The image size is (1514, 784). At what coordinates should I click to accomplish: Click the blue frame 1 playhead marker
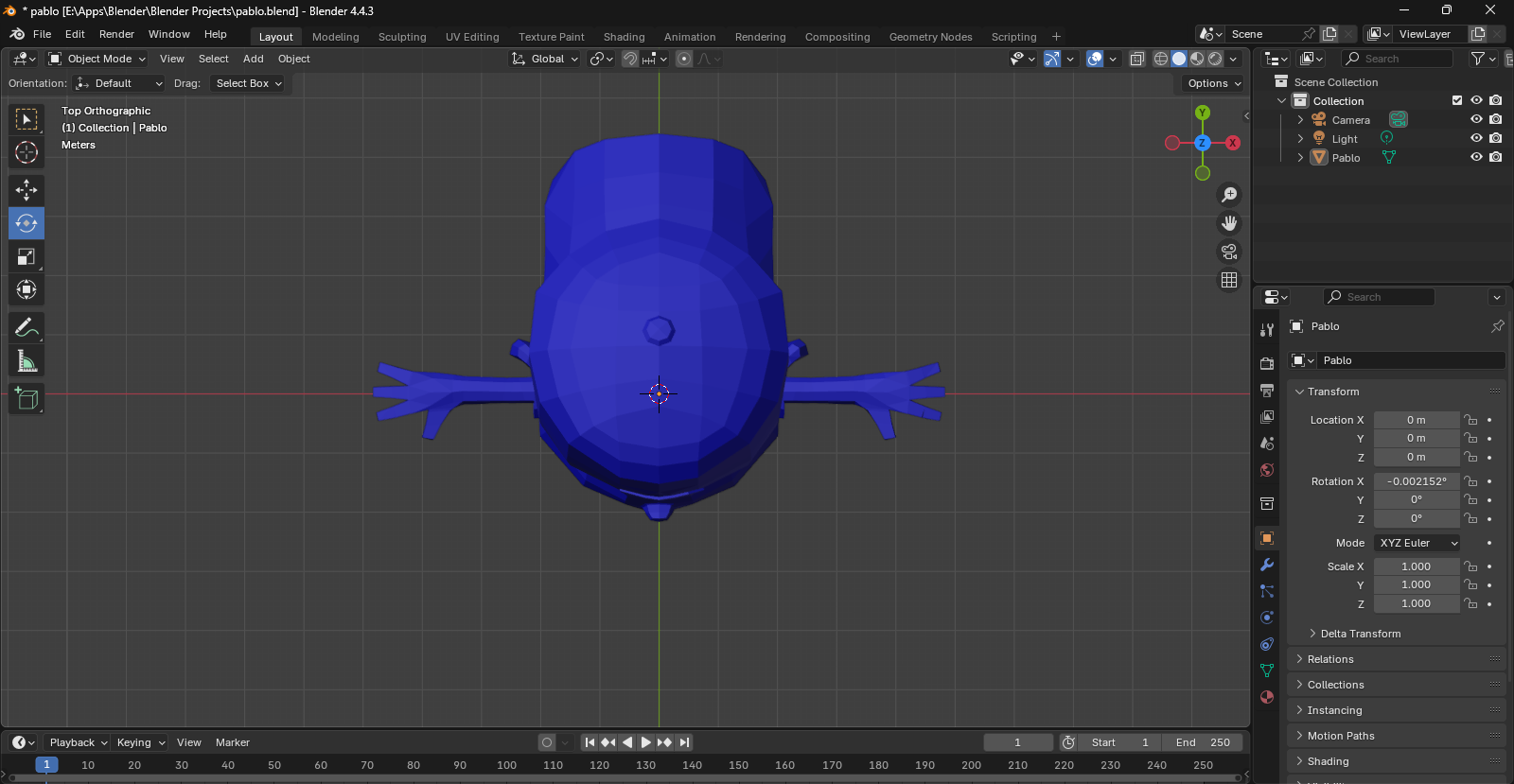[x=46, y=765]
